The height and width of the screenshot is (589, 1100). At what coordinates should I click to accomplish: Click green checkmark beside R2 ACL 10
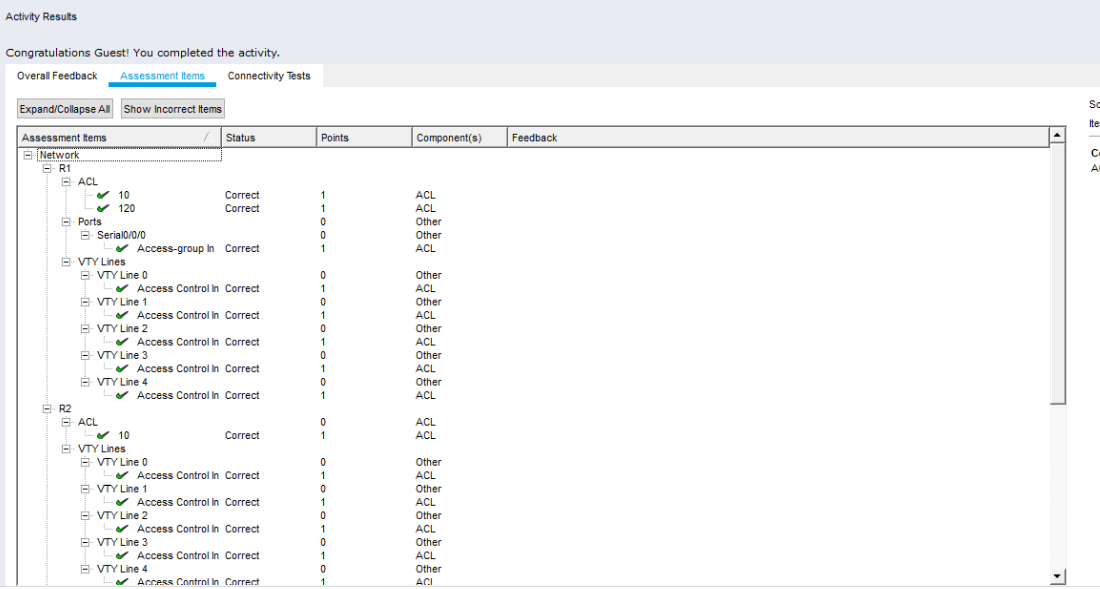[x=103, y=436]
